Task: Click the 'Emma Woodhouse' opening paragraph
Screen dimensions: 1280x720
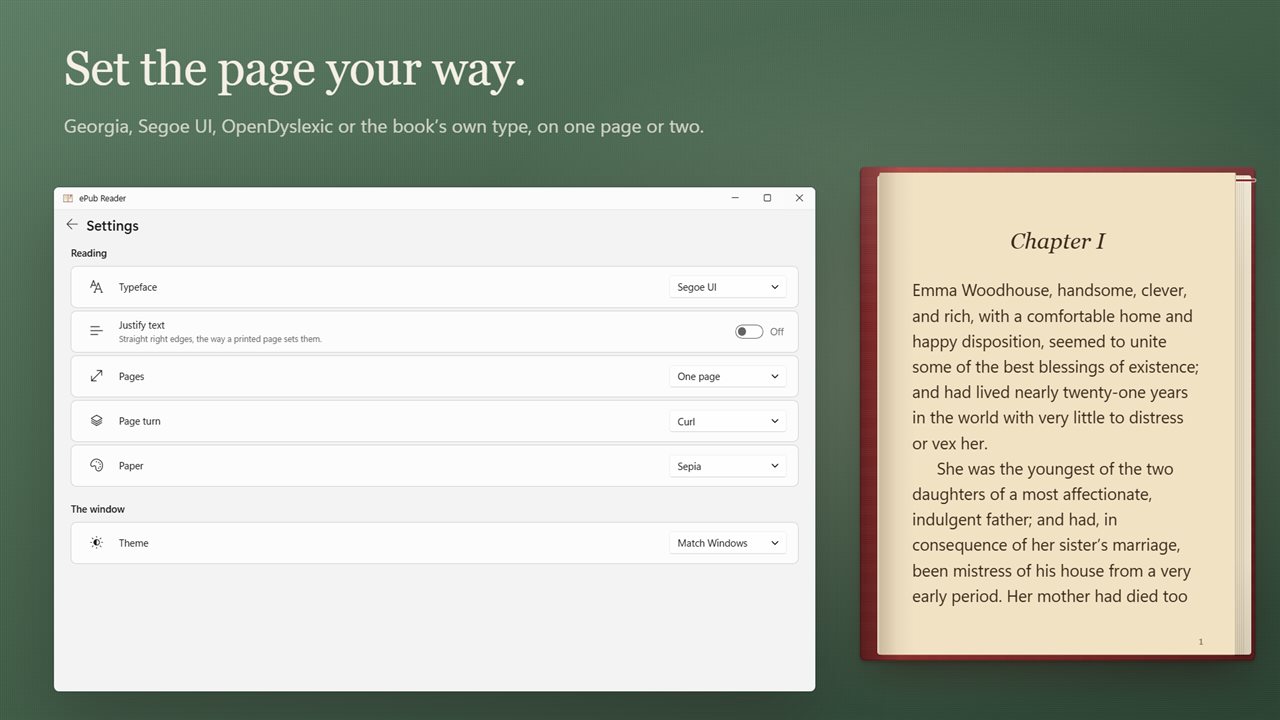Action: (1055, 367)
